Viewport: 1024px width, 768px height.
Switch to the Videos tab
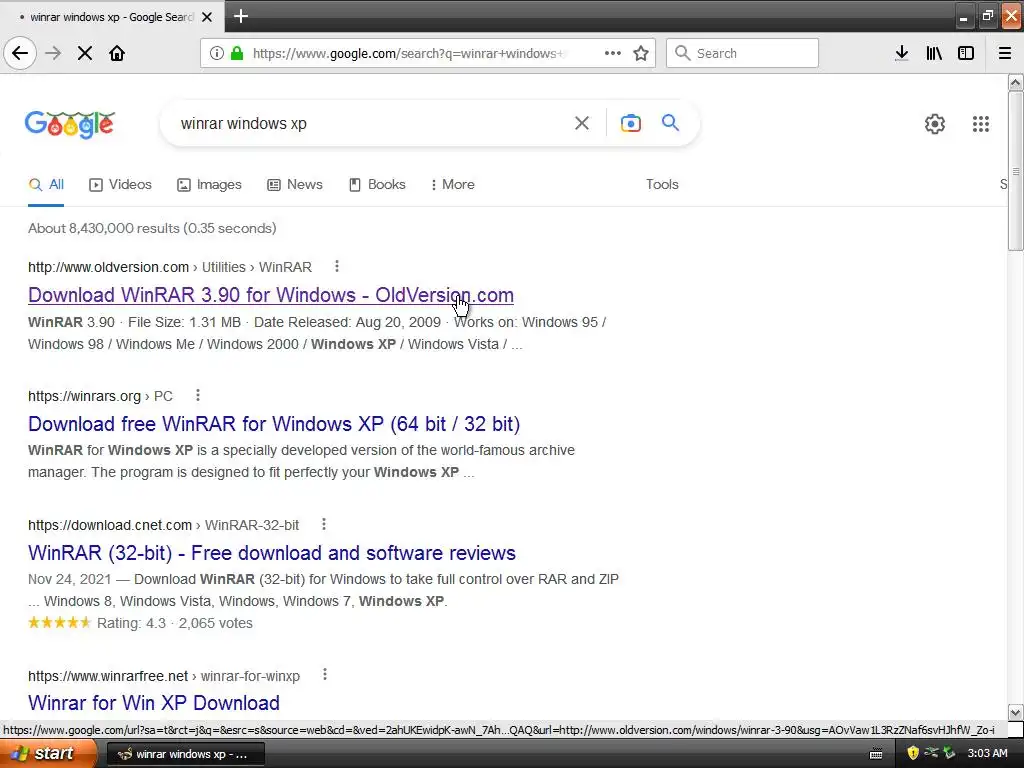(x=120, y=185)
